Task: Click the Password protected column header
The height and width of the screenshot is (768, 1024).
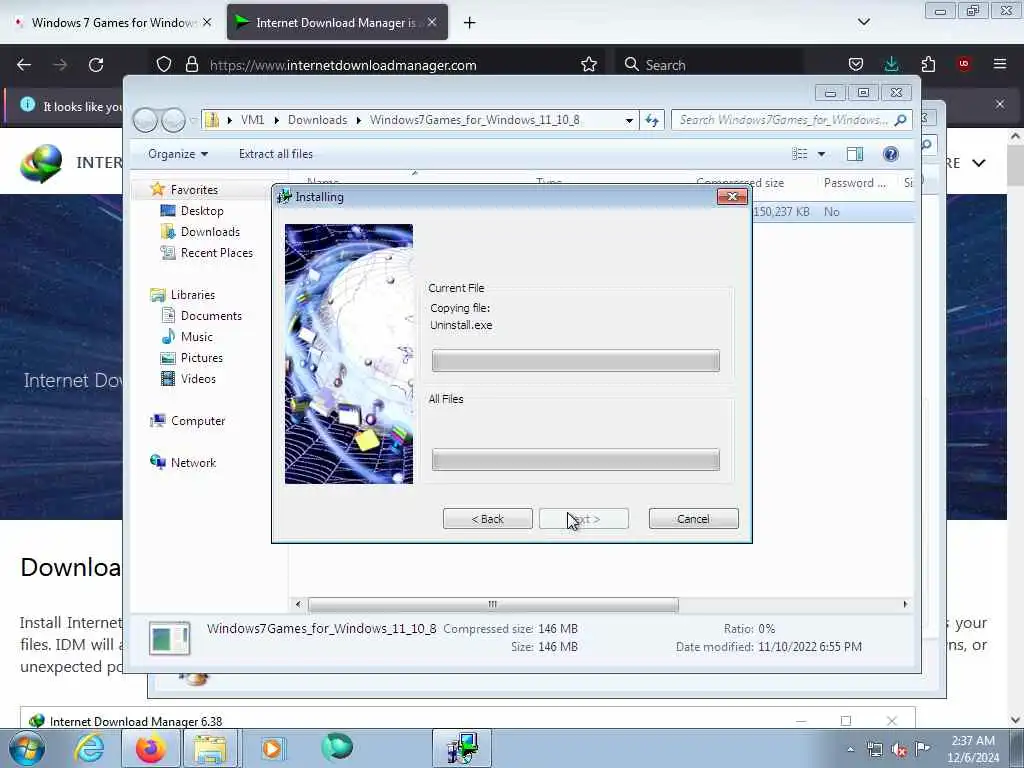Action: (x=854, y=184)
